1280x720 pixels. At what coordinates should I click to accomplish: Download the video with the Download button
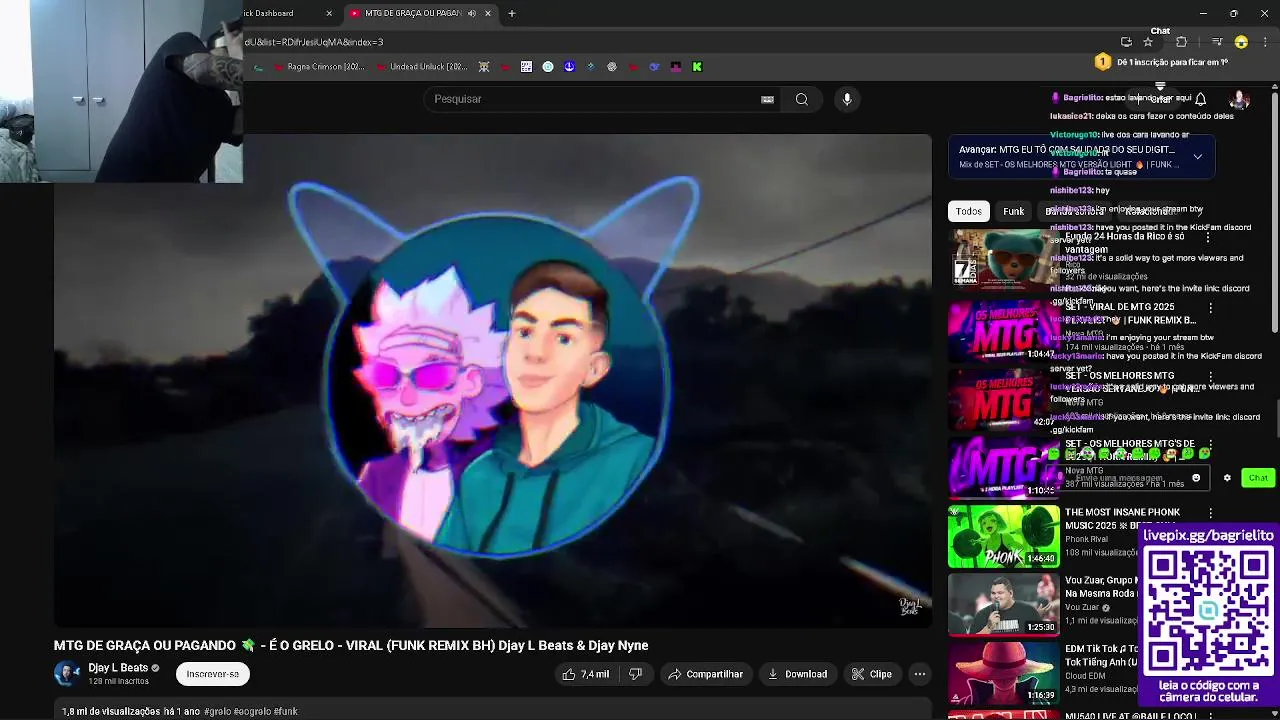click(x=798, y=674)
